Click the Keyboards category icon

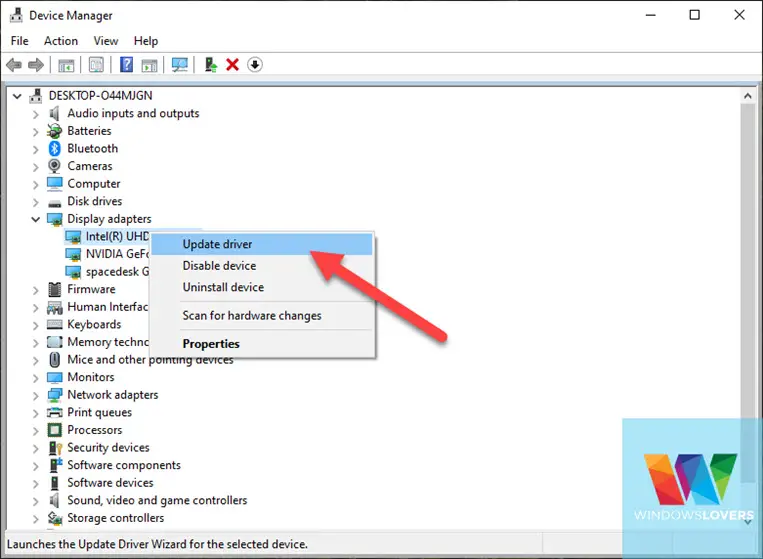pyautogui.click(x=54, y=325)
